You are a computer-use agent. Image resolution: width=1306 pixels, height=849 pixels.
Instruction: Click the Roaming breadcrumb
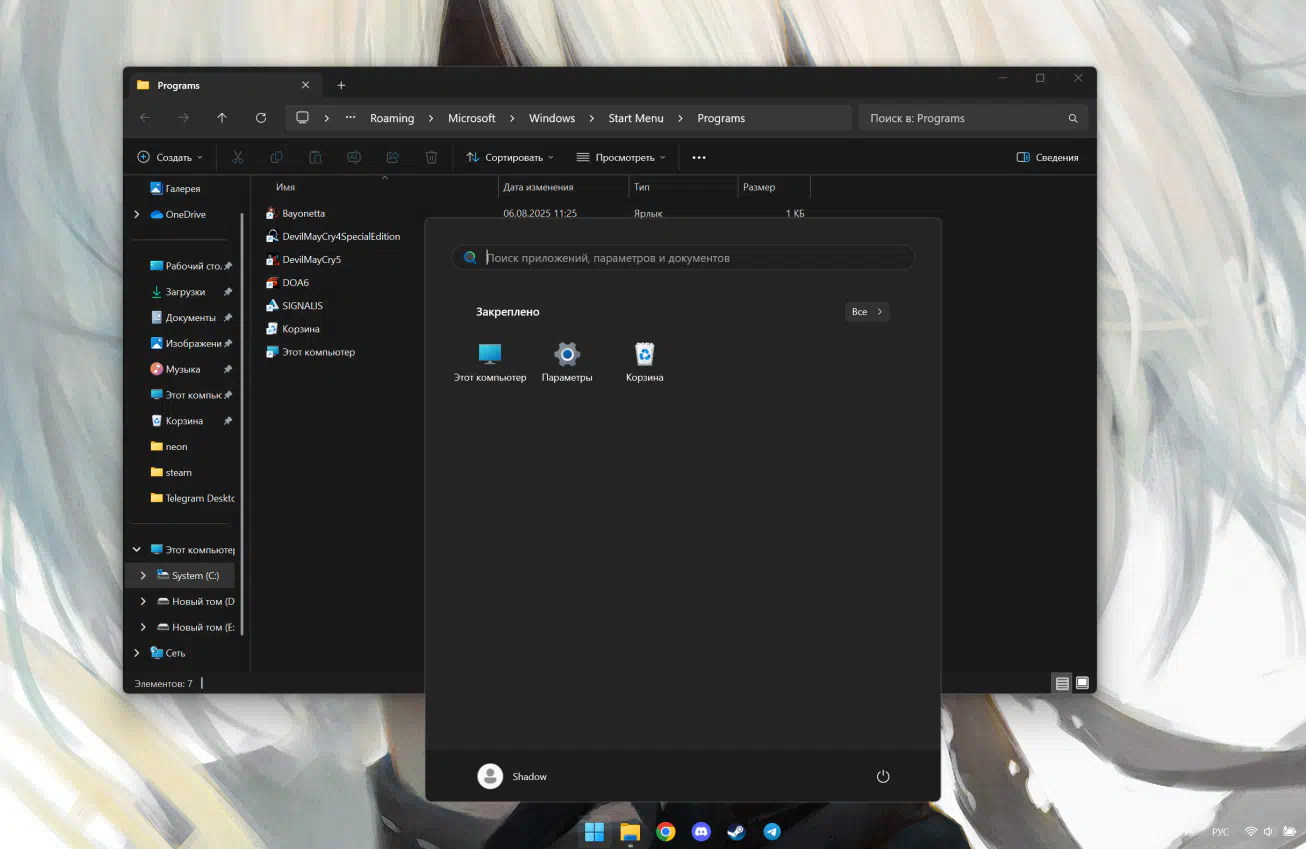(392, 118)
